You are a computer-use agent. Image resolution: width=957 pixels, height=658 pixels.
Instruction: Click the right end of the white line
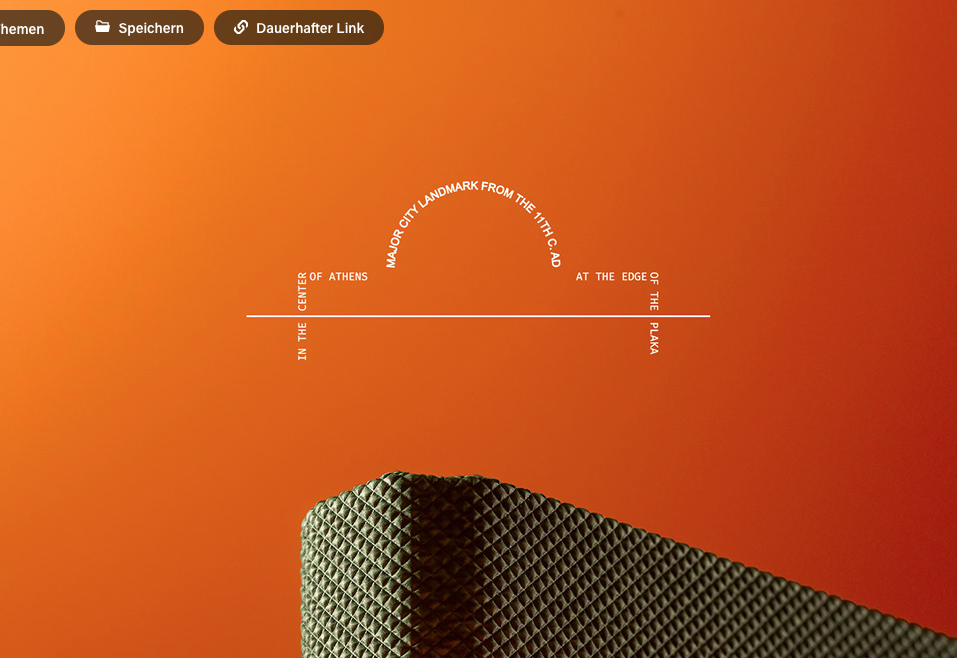pyautogui.click(x=706, y=316)
